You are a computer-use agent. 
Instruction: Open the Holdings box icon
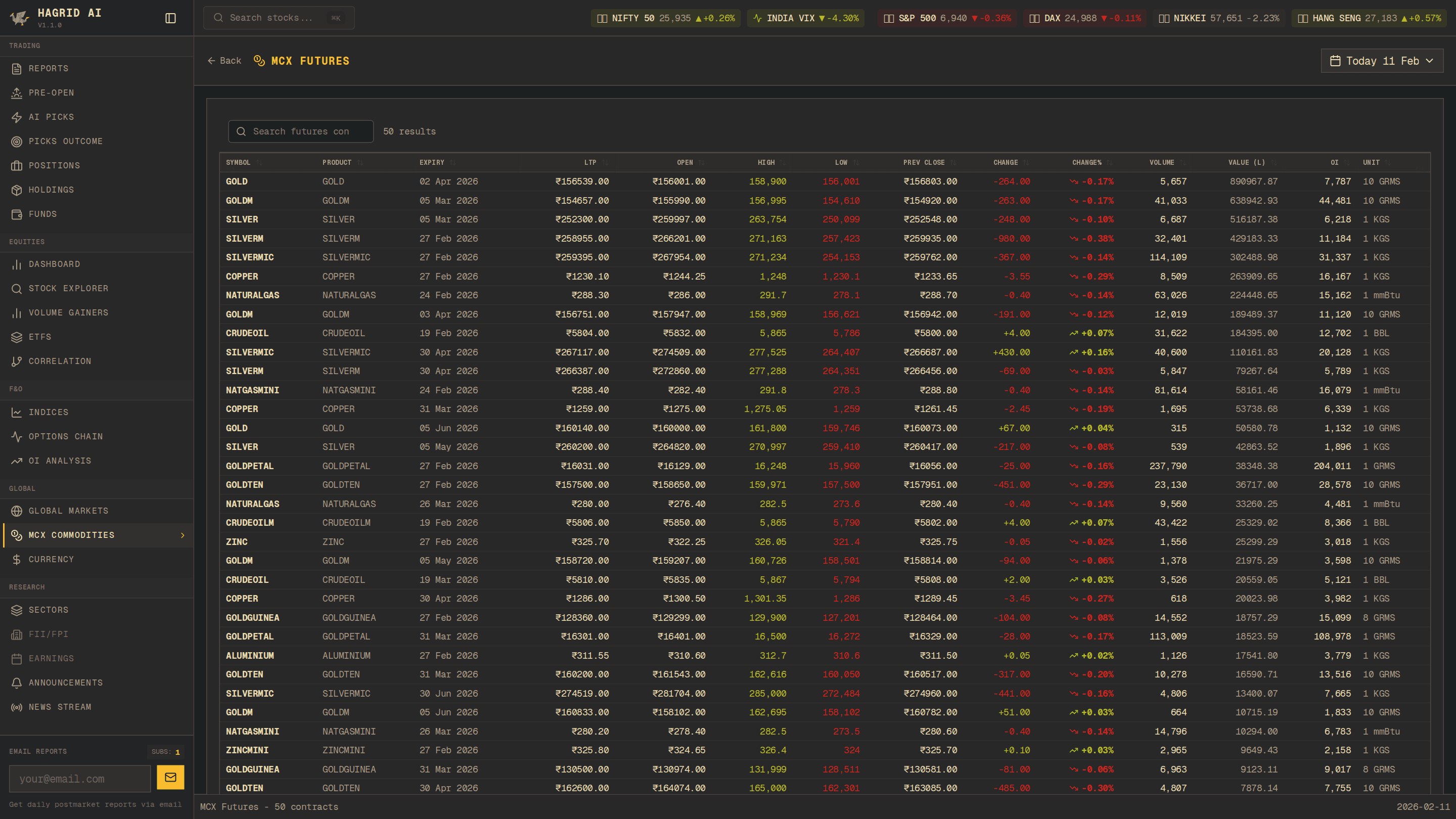pos(16,190)
